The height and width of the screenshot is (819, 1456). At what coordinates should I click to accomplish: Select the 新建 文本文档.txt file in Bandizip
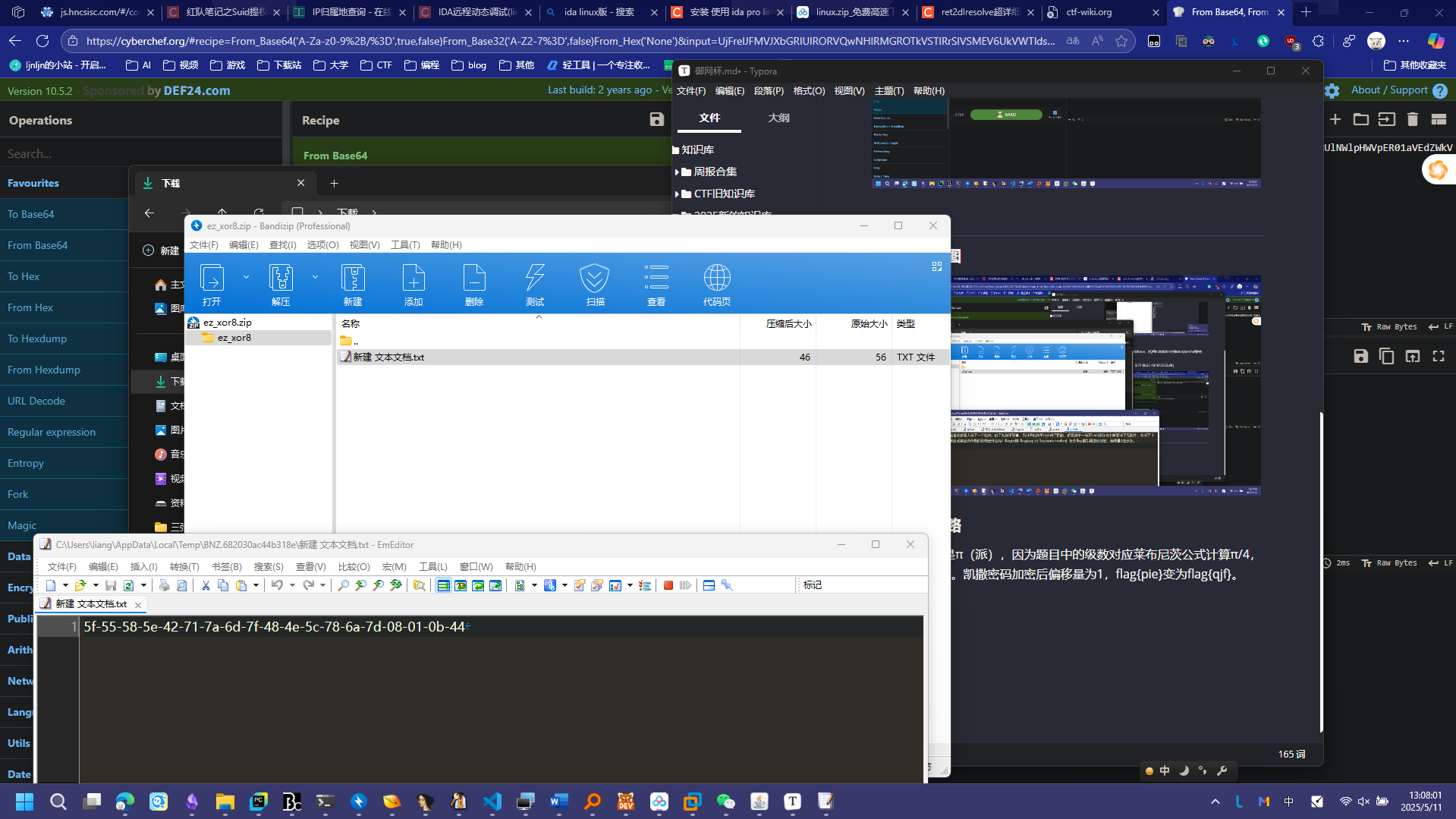[388, 357]
